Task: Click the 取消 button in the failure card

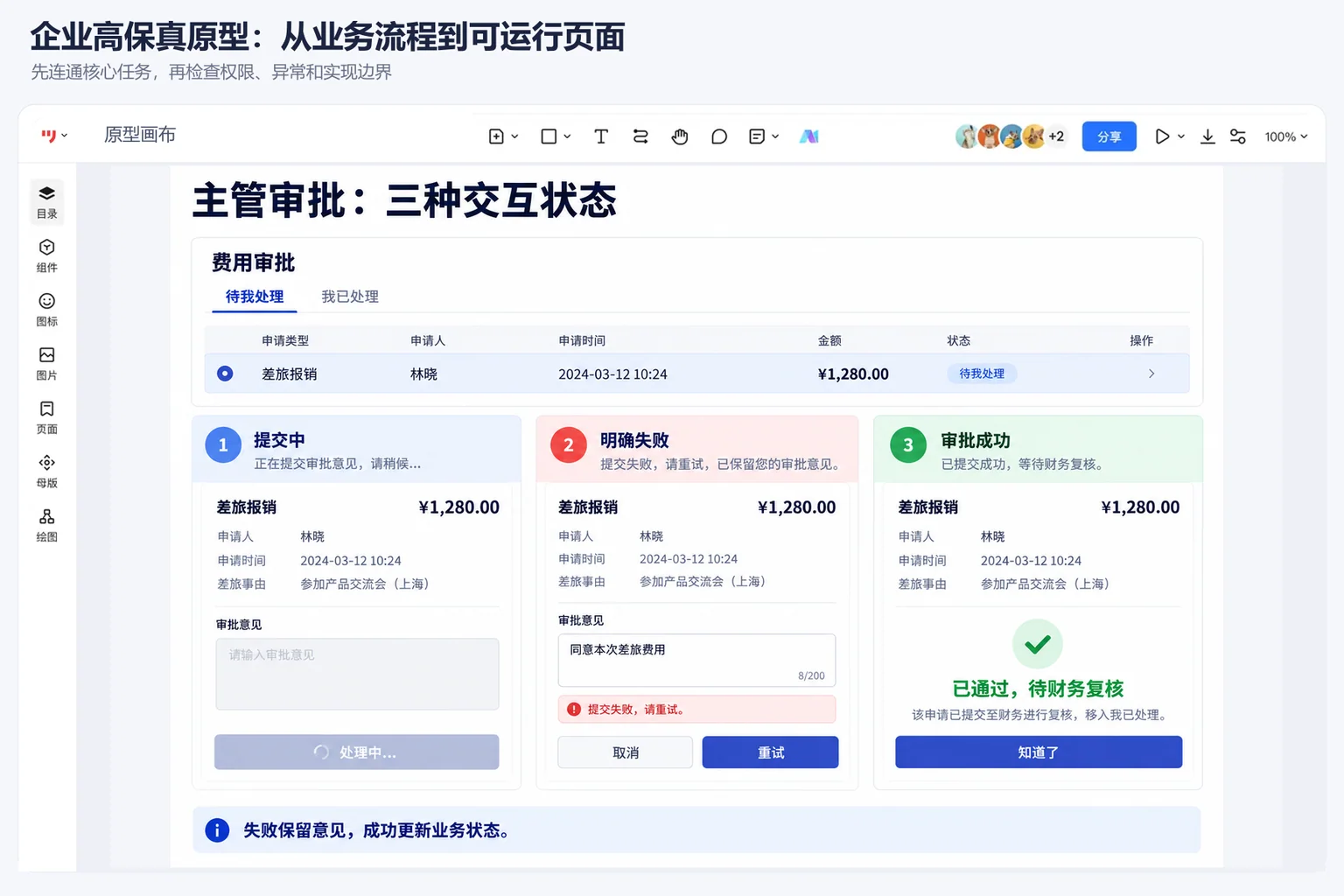Action: [x=626, y=752]
